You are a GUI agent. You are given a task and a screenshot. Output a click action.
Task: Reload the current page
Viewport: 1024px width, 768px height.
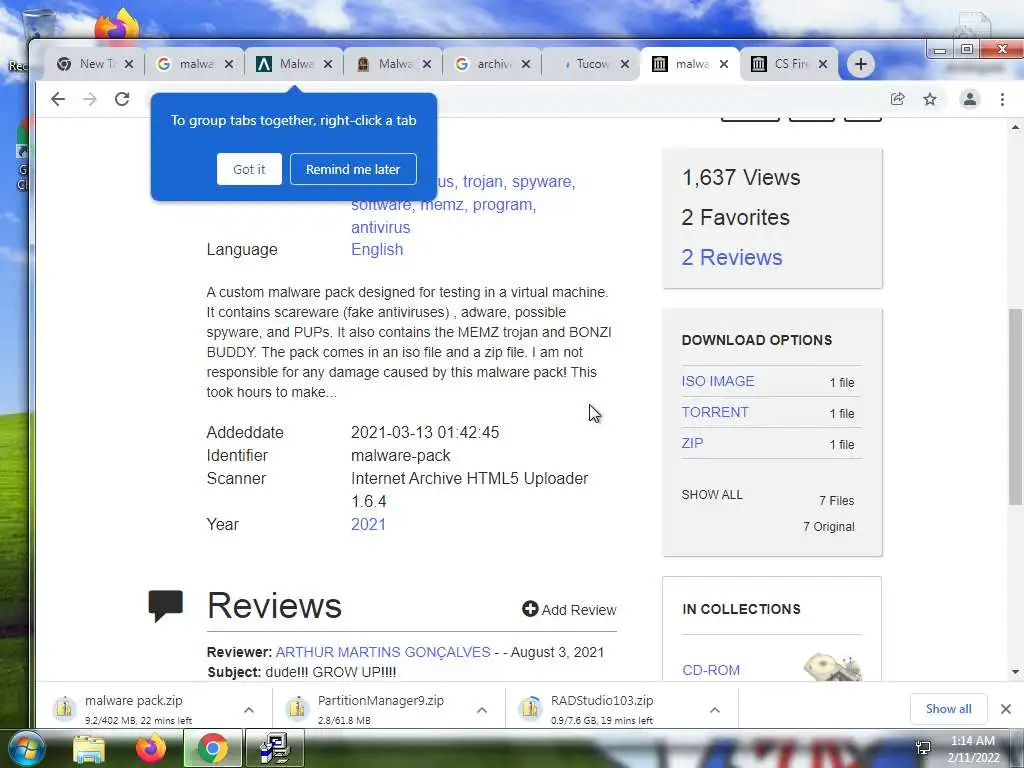pyautogui.click(x=122, y=99)
